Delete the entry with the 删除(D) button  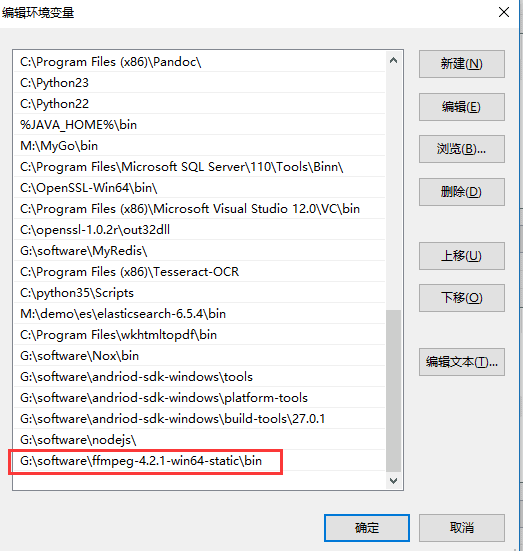(x=461, y=192)
